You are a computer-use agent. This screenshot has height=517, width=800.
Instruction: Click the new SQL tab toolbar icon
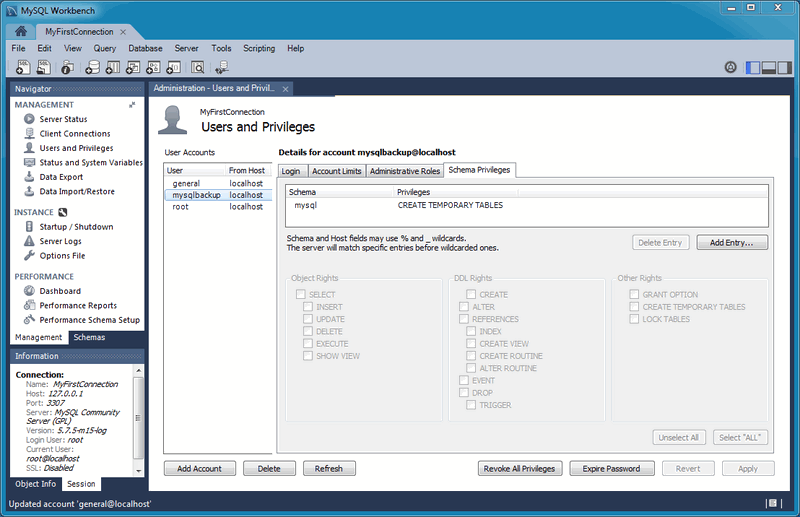click(23, 67)
